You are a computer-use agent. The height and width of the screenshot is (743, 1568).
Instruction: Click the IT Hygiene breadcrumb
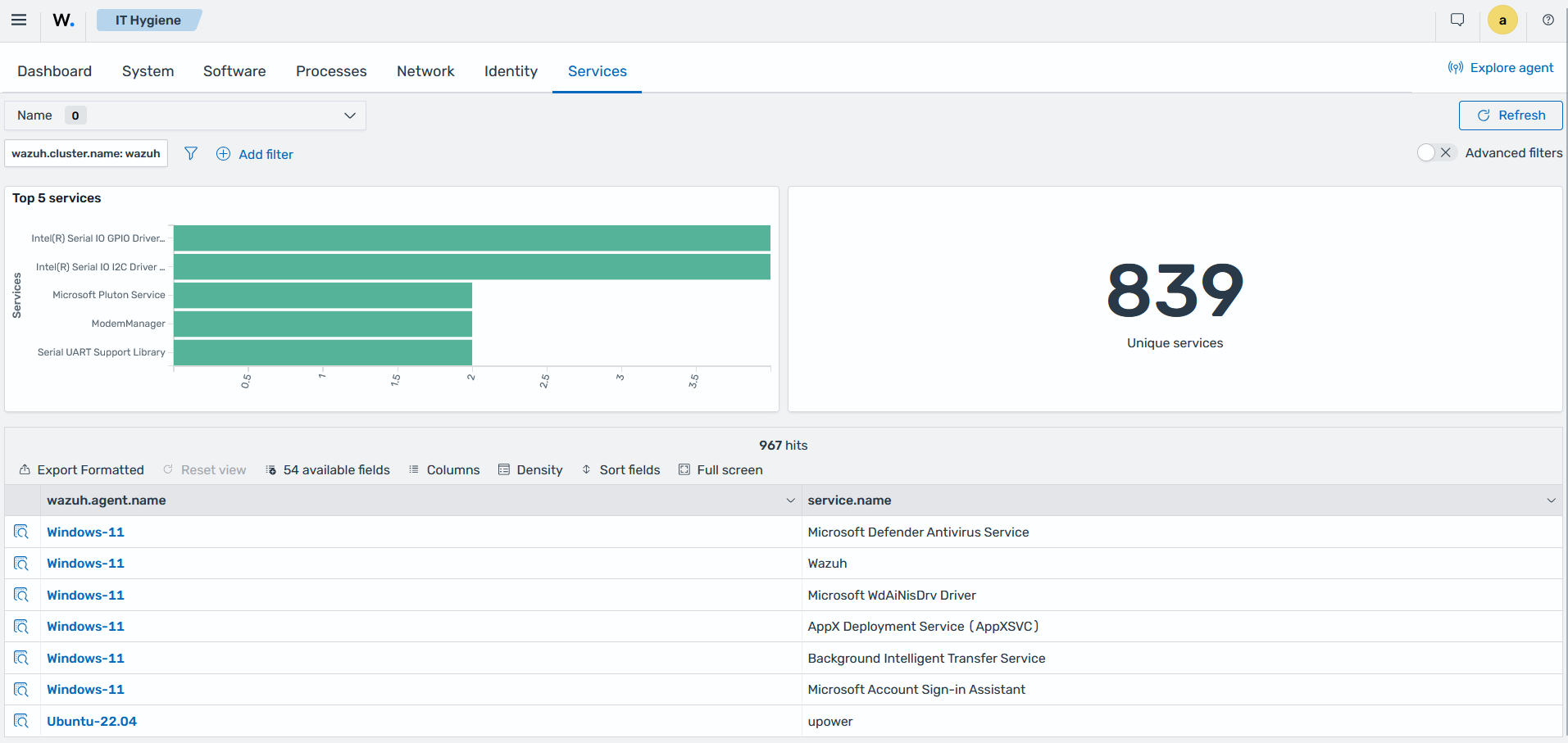148,20
